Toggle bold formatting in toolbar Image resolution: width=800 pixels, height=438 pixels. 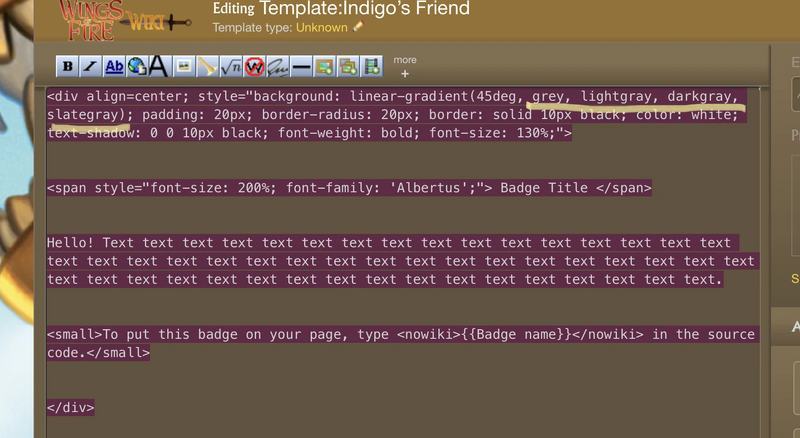click(x=68, y=67)
